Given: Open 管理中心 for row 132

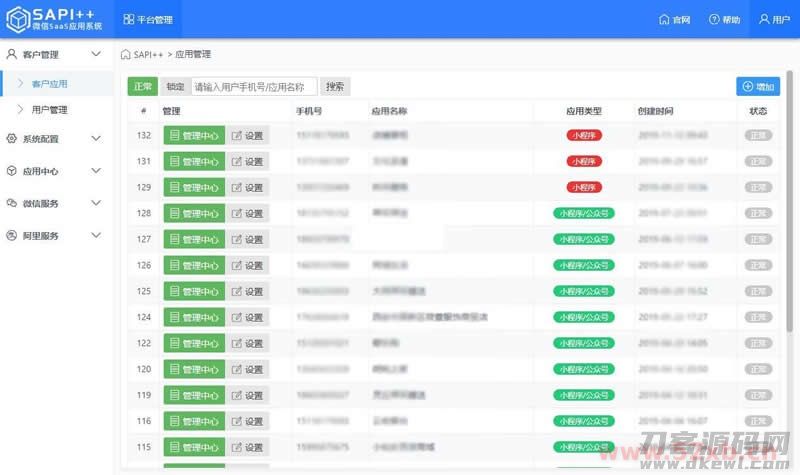Looking at the screenshot, I should tap(194, 135).
